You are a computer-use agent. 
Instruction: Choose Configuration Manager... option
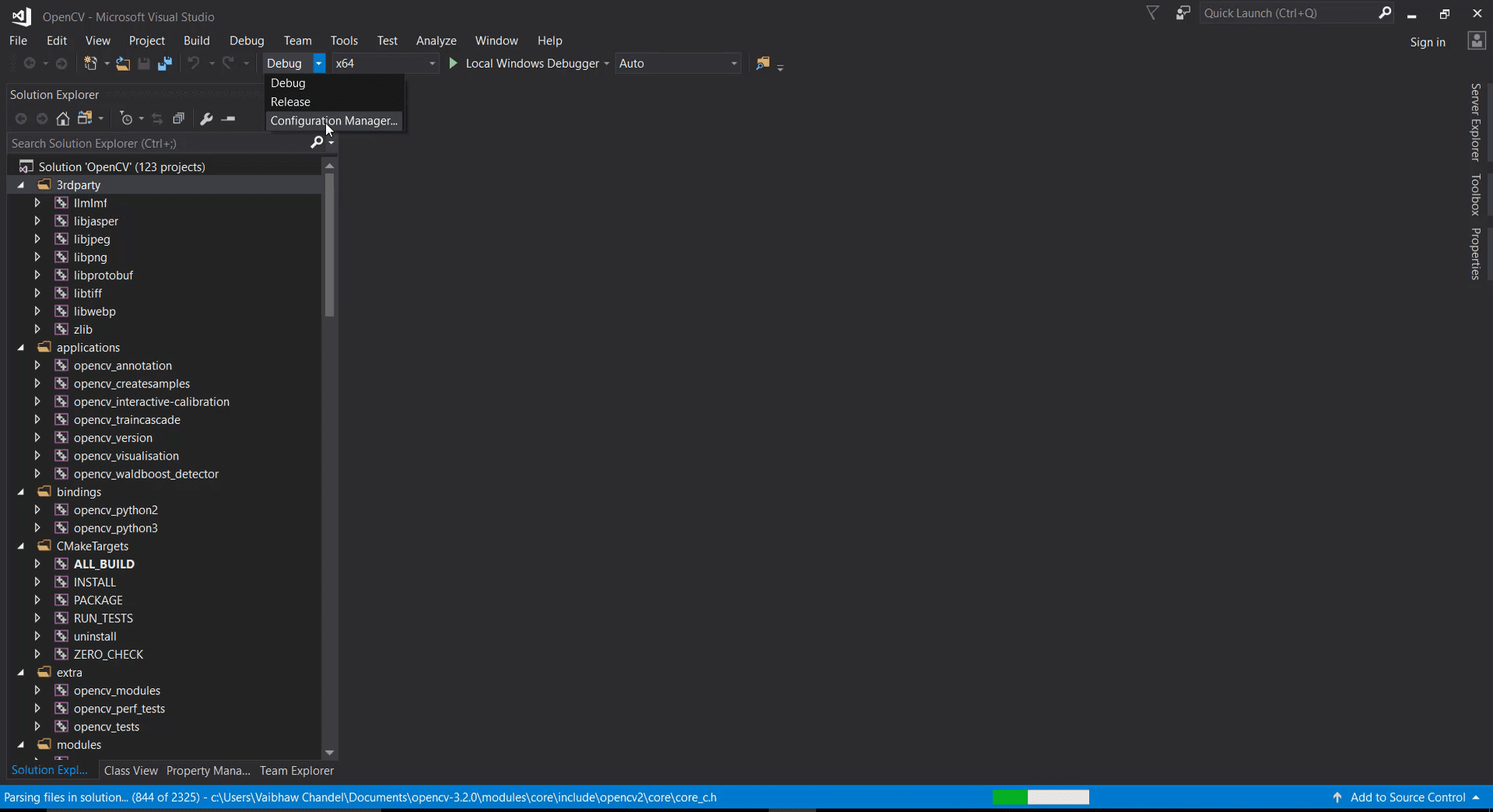click(x=335, y=121)
